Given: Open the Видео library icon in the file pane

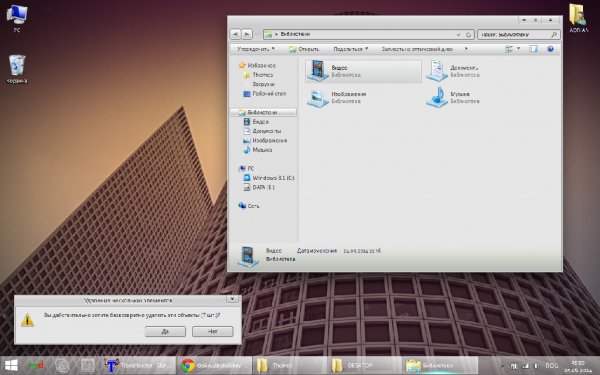Looking at the screenshot, I should [x=318, y=71].
